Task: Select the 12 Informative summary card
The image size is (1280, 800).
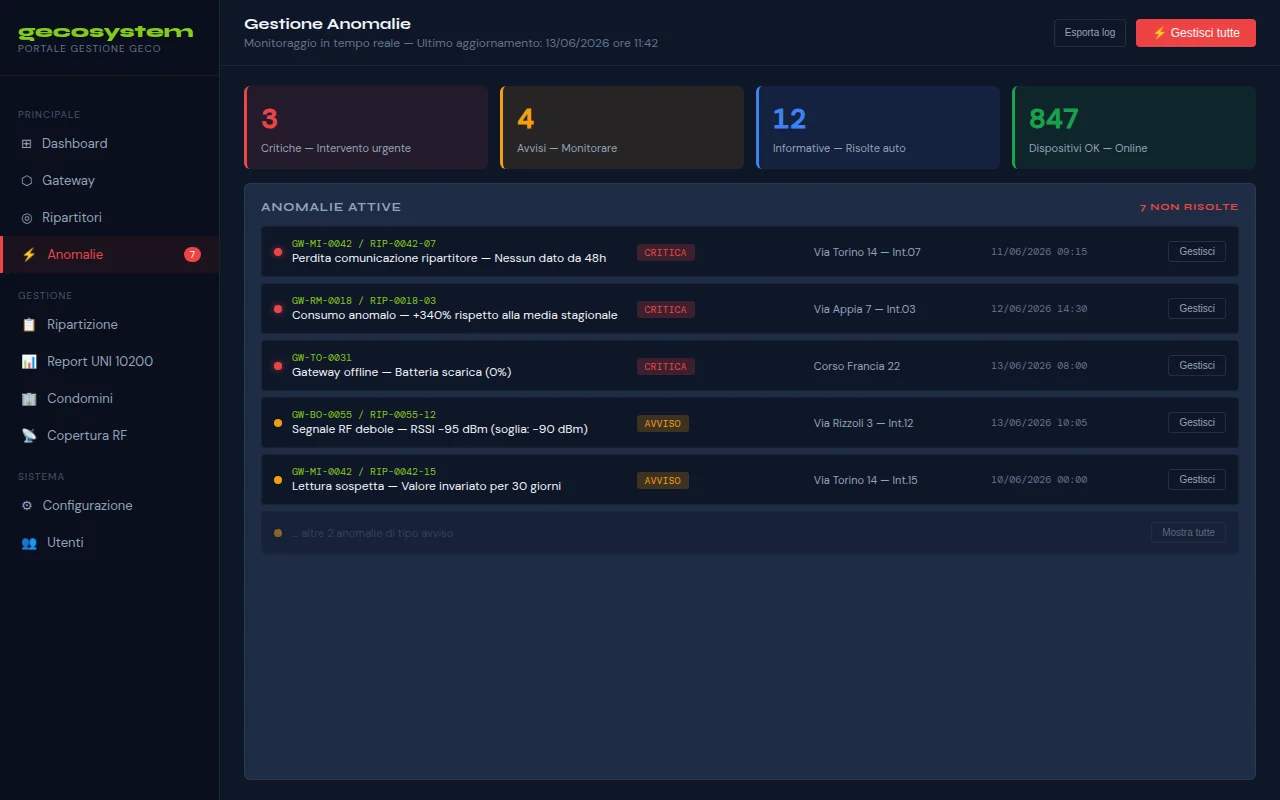Action: [878, 127]
